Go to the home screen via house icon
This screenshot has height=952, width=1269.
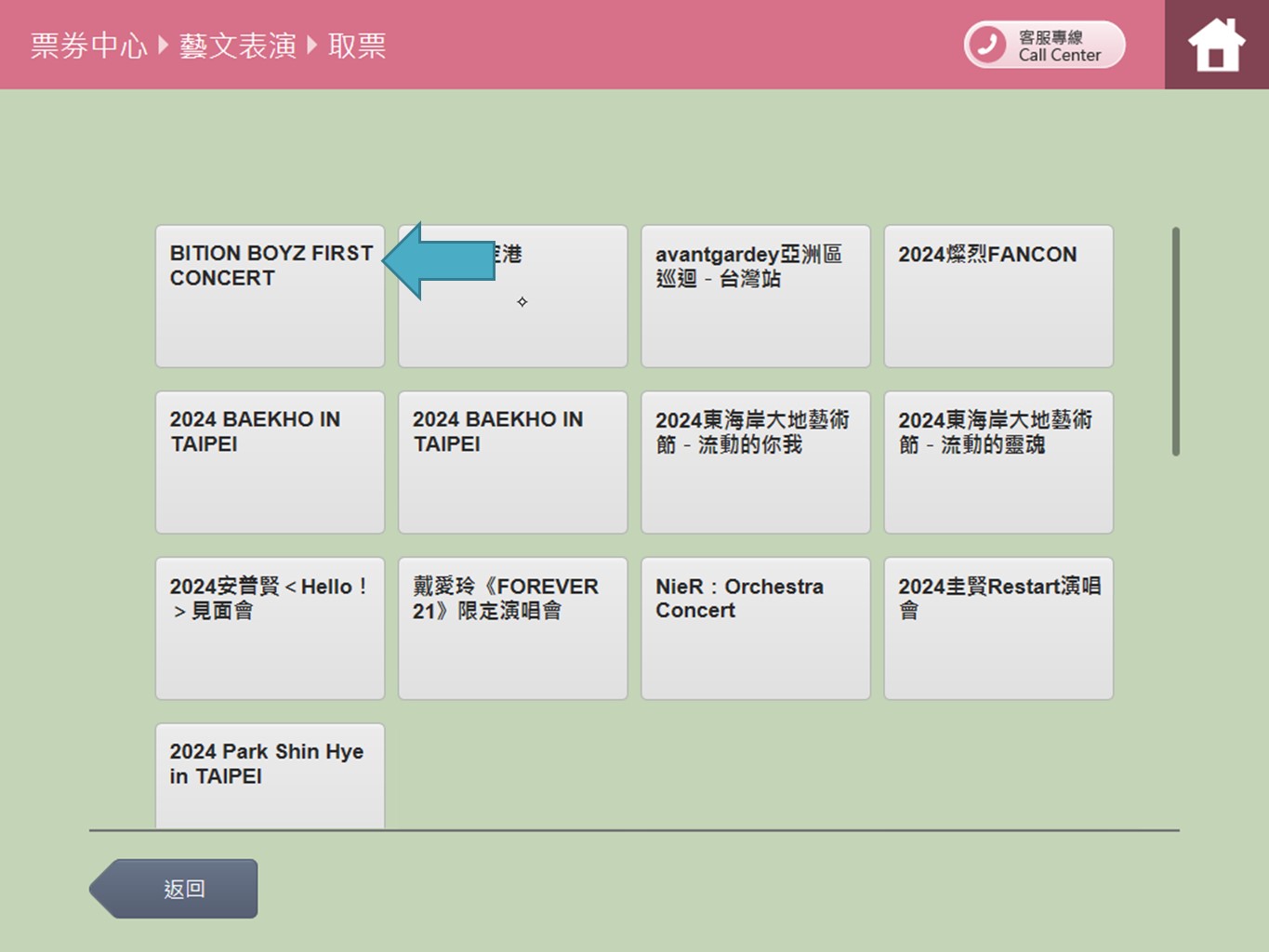(x=1216, y=45)
